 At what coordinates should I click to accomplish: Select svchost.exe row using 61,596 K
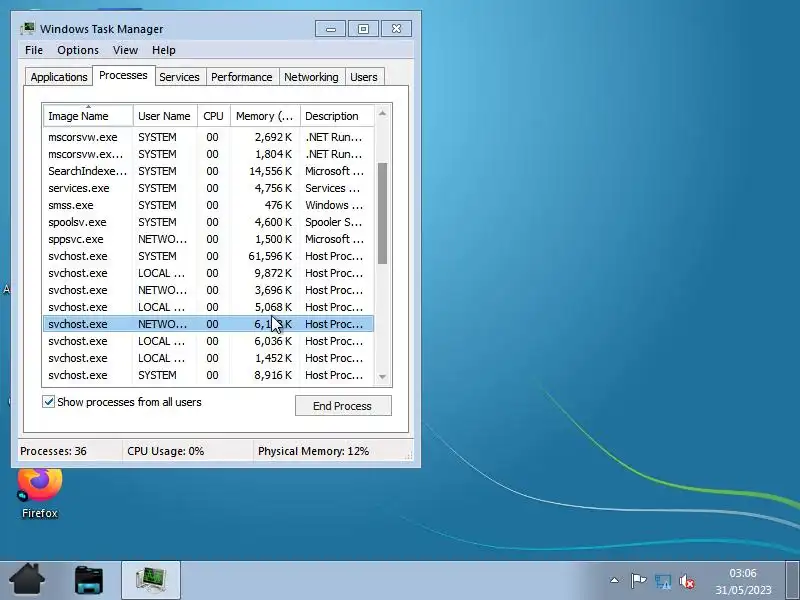(209, 256)
